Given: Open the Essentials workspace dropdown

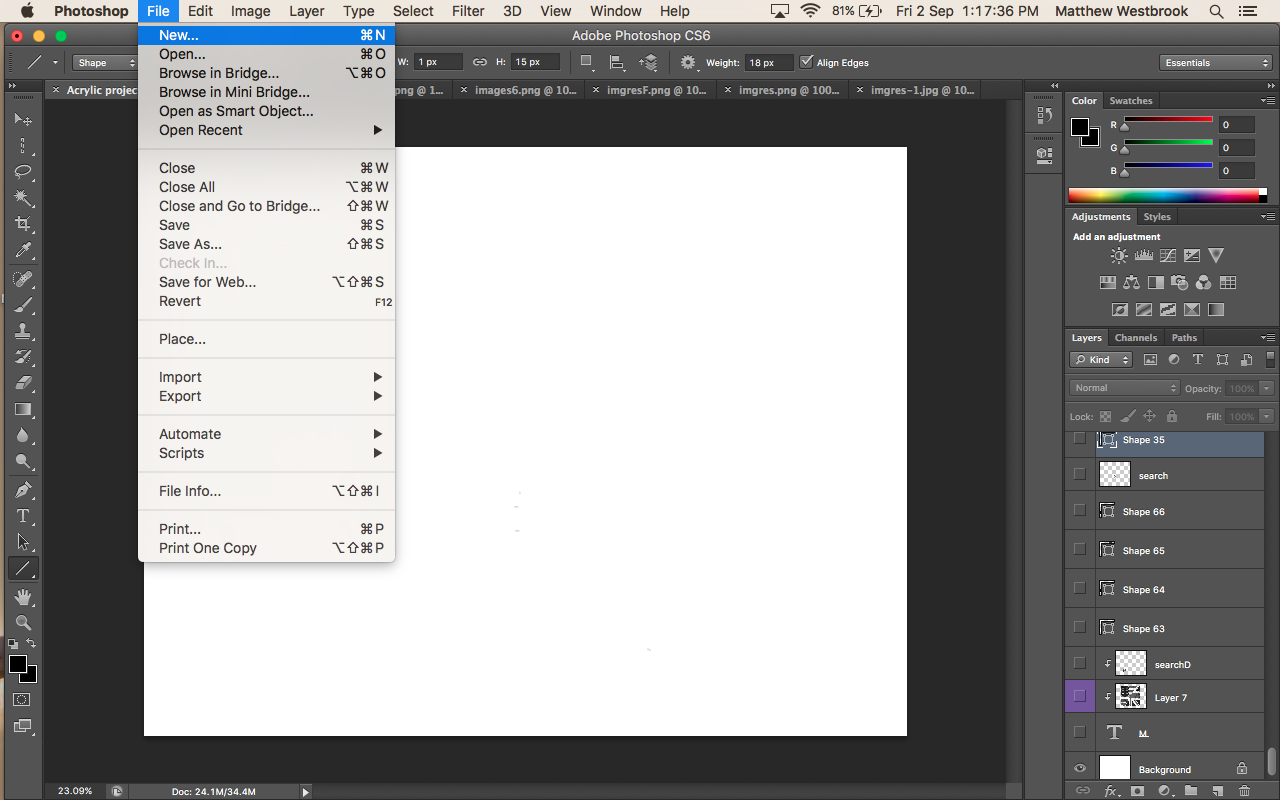Looking at the screenshot, I should 1217,62.
